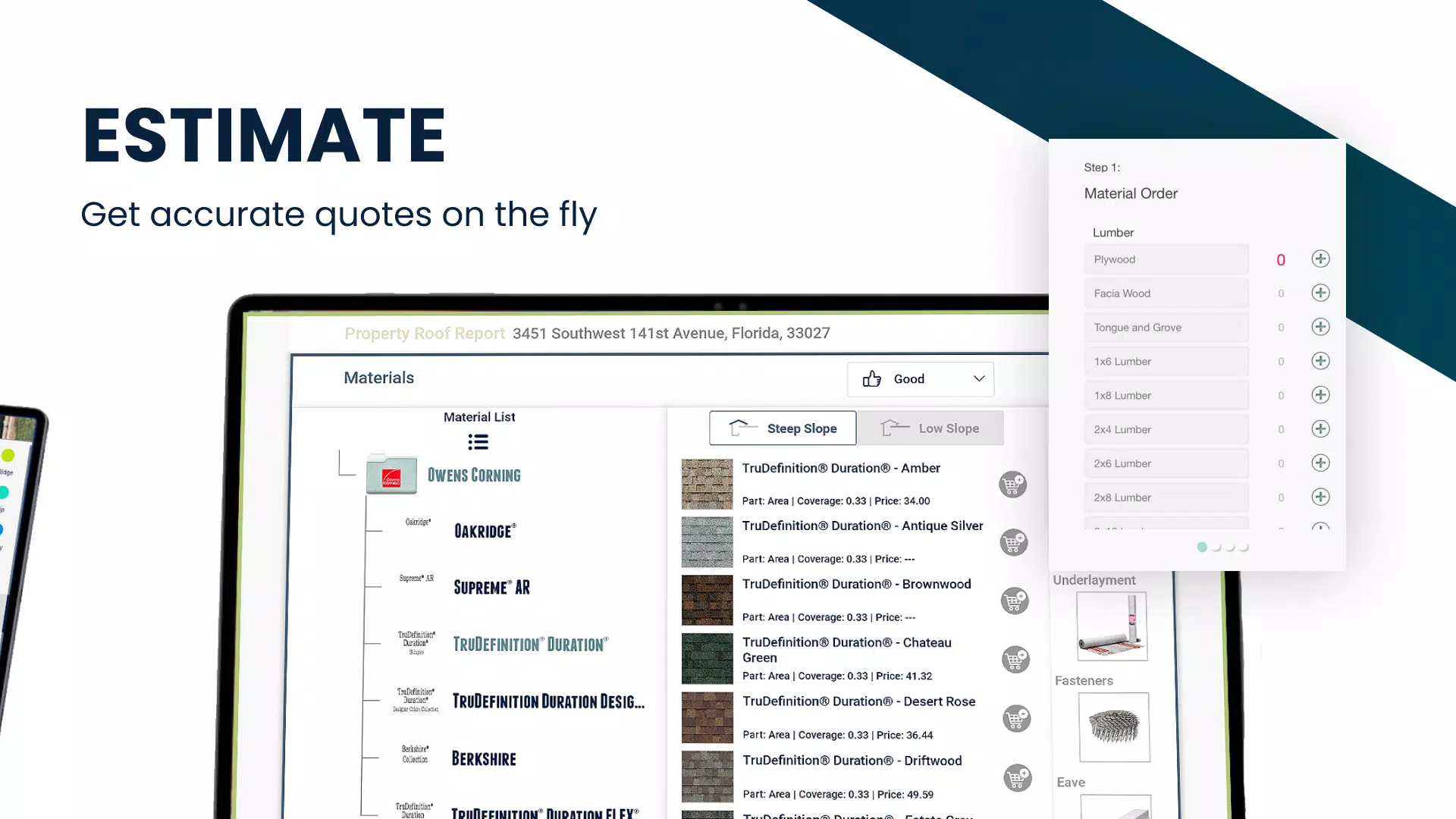Screen dimensions: 1456x819
Task: Add Tongue and Grove with plus icon
Action: [x=1320, y=327]
